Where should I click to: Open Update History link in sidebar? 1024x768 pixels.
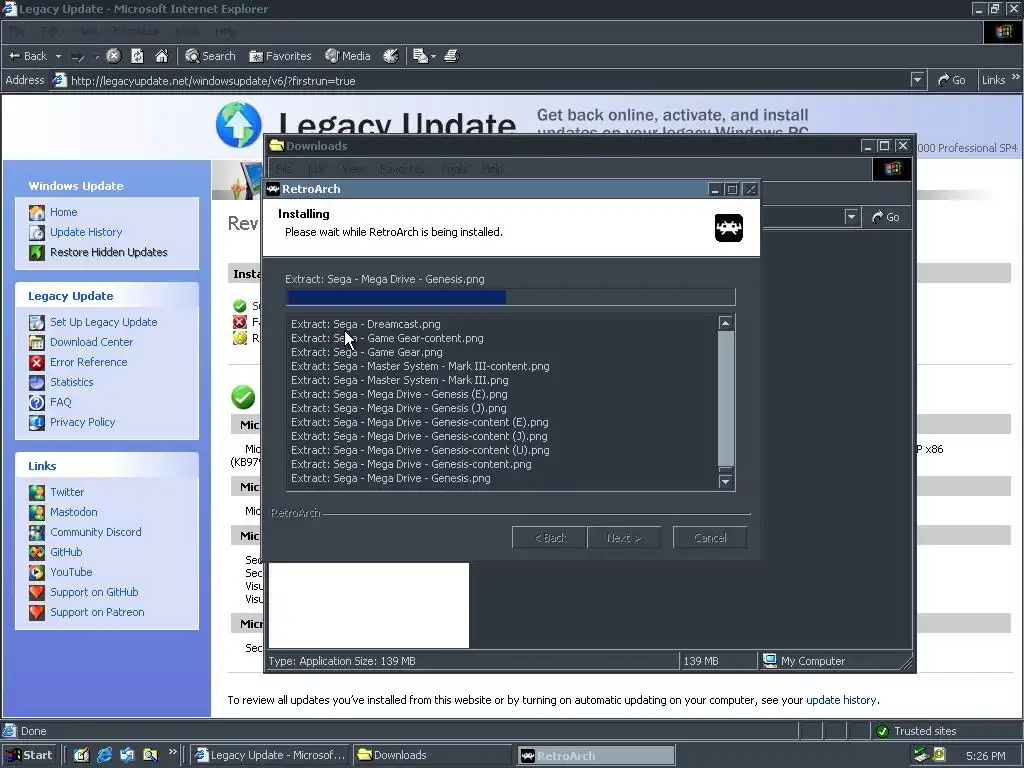(86, 232)
